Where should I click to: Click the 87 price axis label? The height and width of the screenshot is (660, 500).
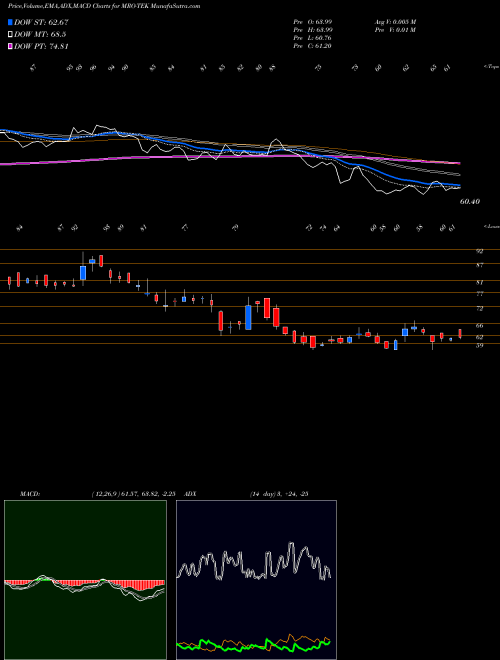[x=479, y=265]
